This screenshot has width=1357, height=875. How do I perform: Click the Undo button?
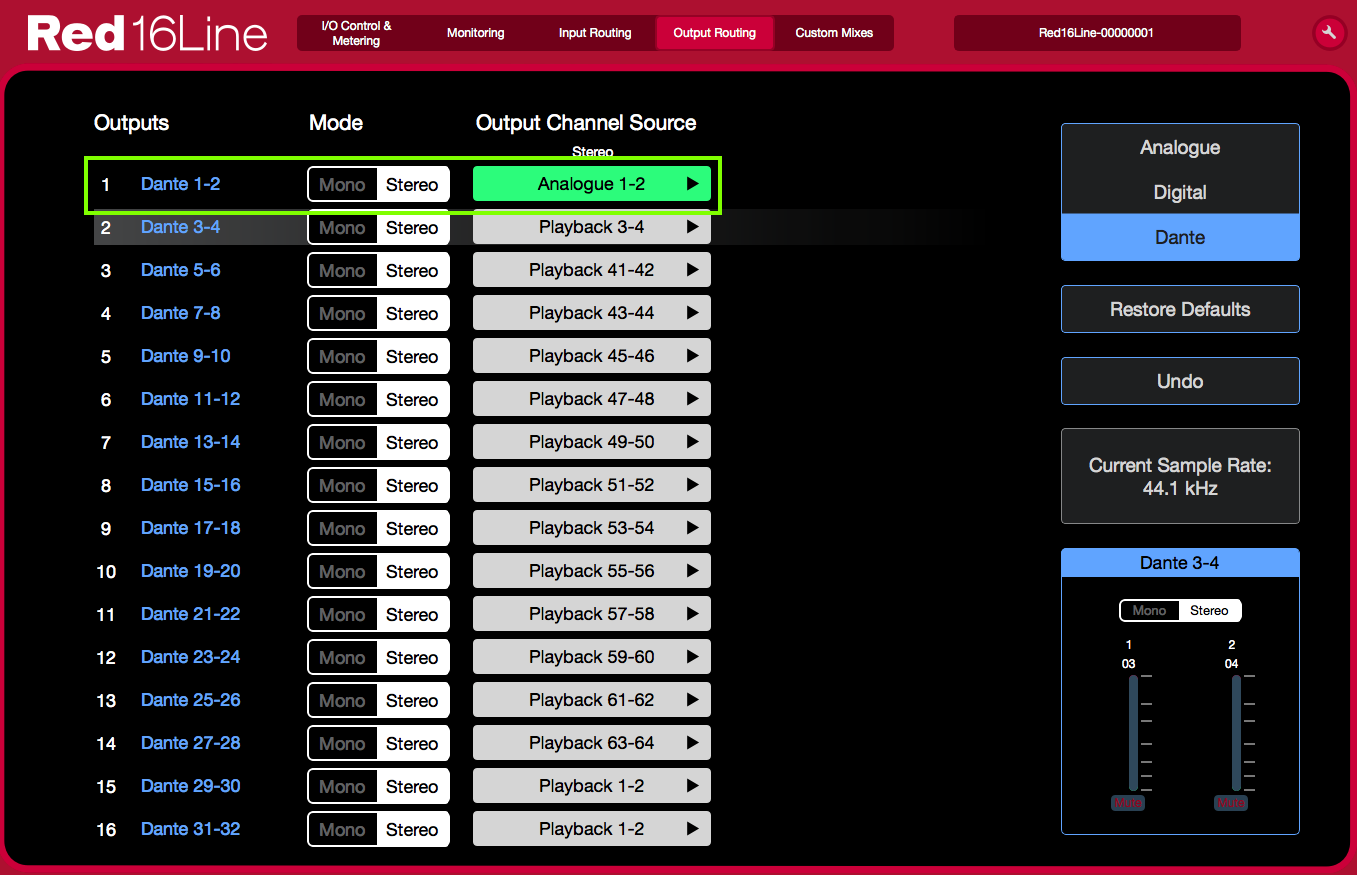click(1180, 381)
